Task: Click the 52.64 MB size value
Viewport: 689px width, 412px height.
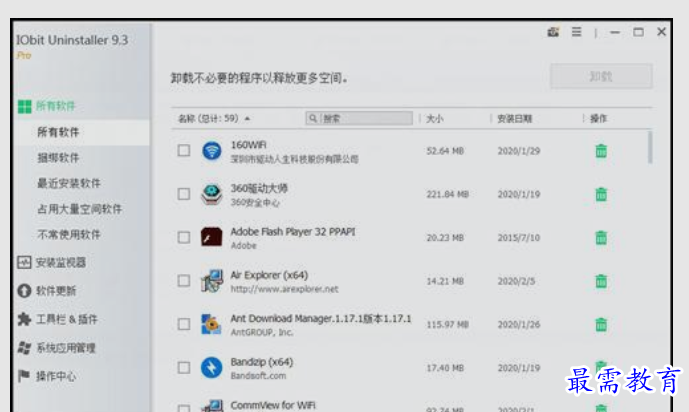Action: pos(445,151)
